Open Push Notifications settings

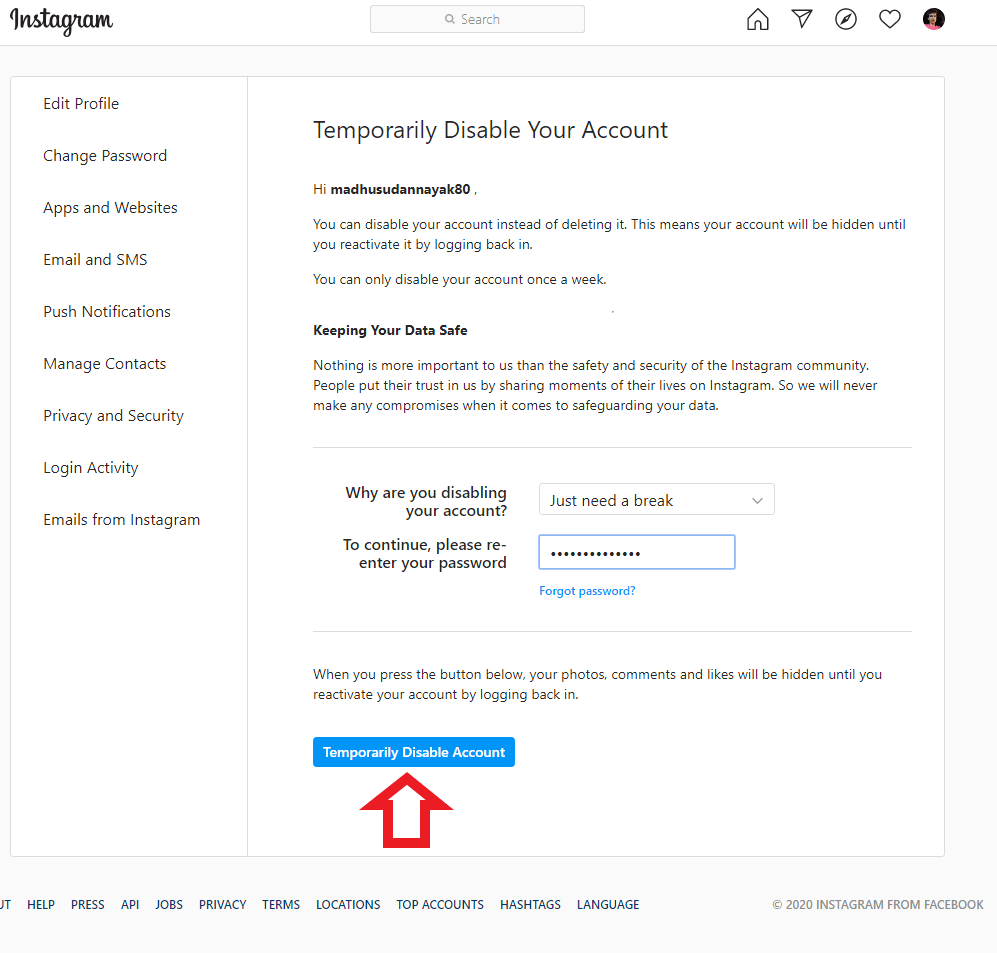(107, 312)
